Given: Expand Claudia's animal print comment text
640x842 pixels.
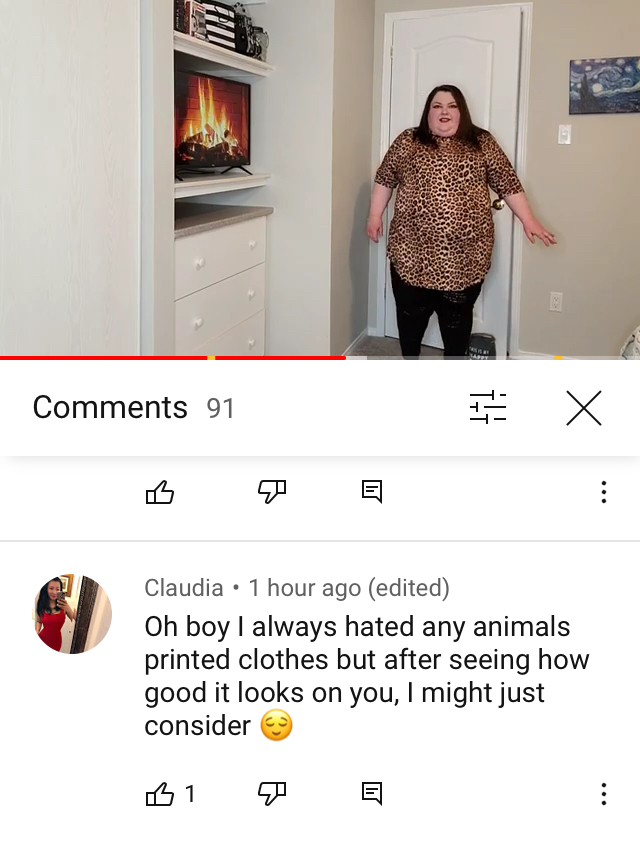Looking at the screenshot, I should [x=367, y=676].
